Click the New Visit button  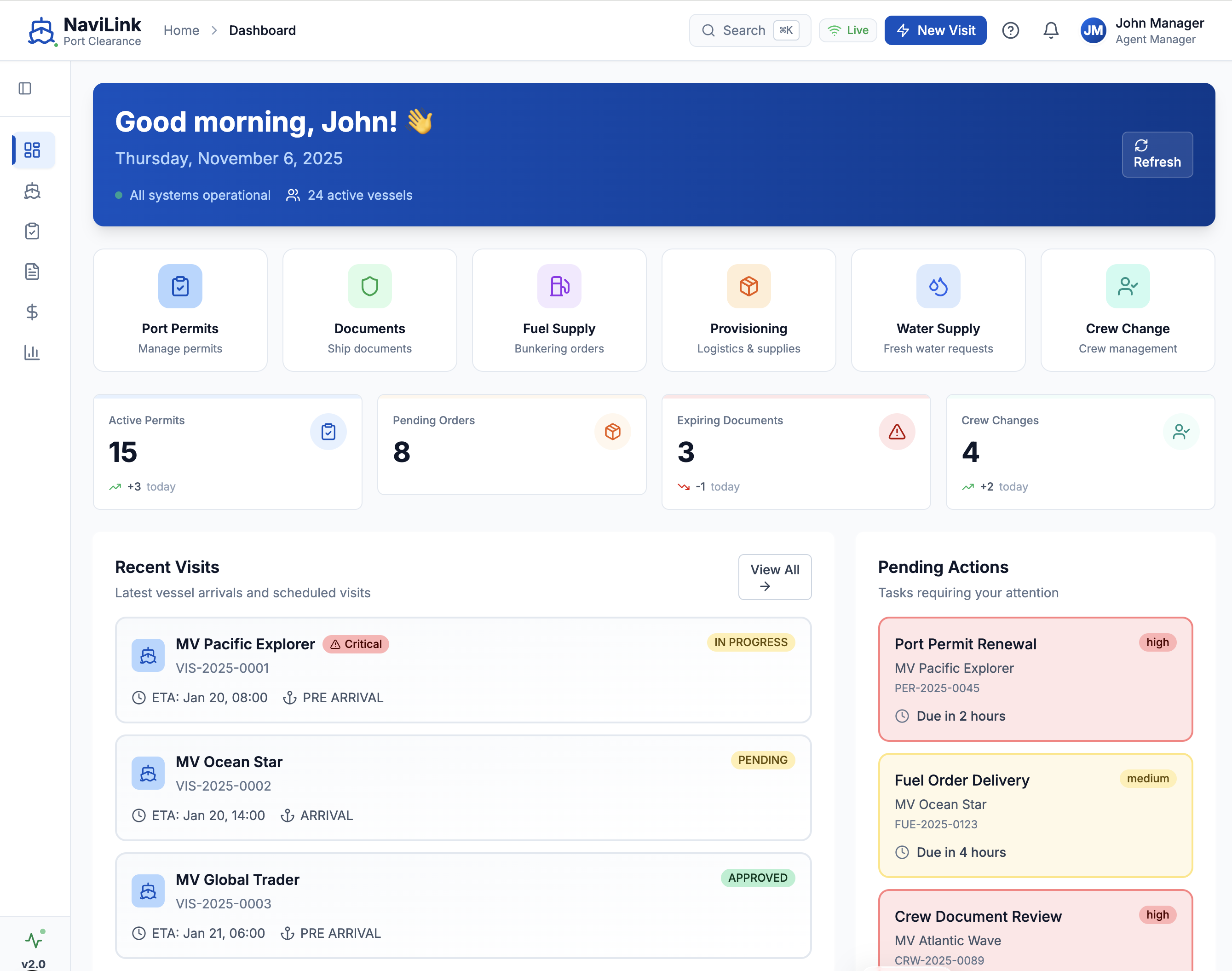935,30
